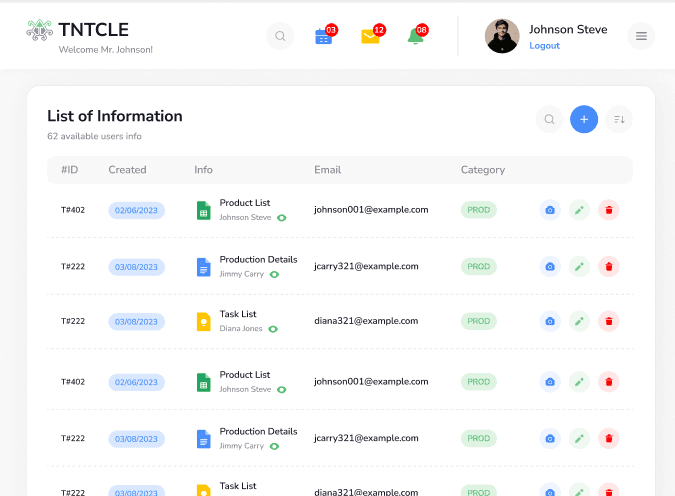This screenshot has height=496, width=675.
Task: Toggle eye icon beside Diana Jones entry
Action: (273, 328)
